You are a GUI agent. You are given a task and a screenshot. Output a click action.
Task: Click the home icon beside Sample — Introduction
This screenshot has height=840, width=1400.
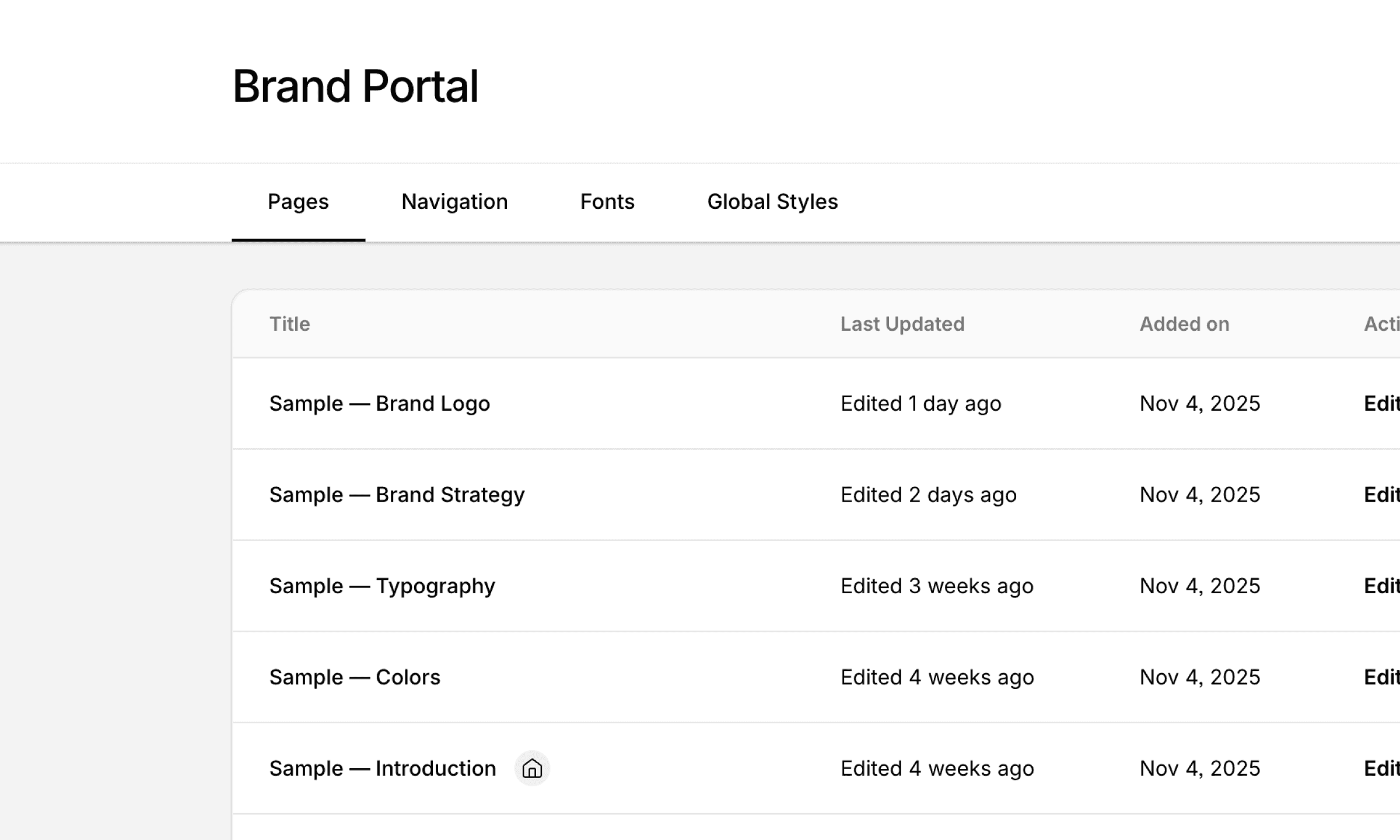point(531,768)
